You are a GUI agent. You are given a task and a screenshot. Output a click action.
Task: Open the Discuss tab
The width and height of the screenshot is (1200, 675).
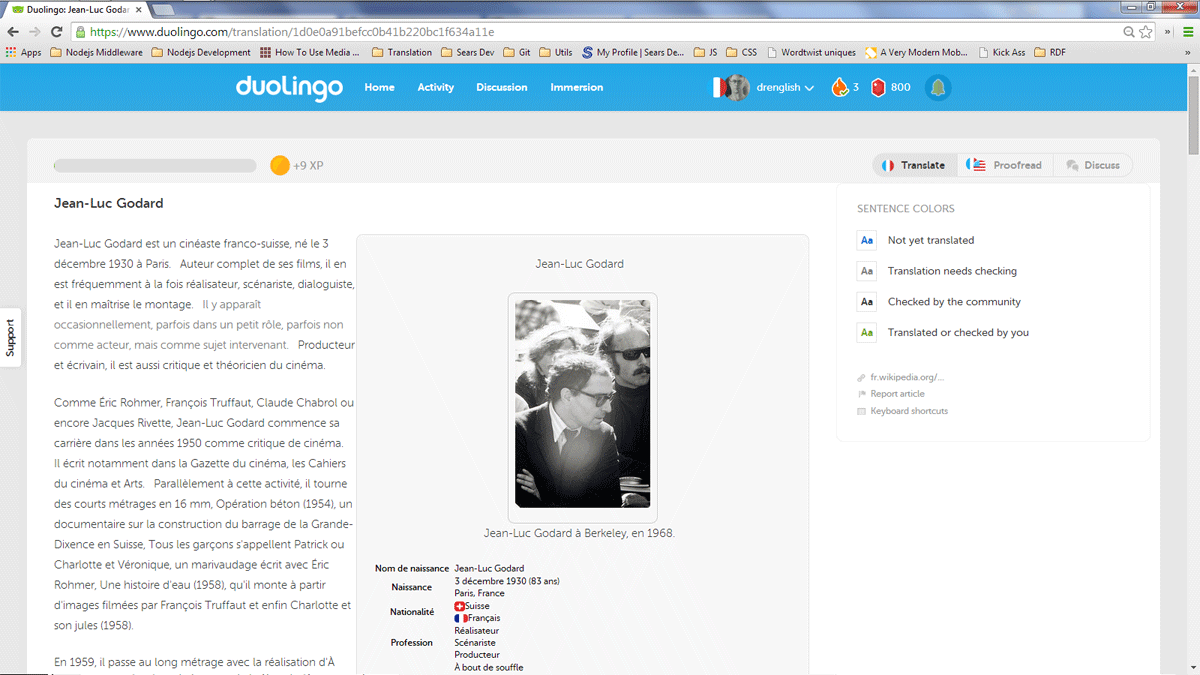[x=1093, y=164]
